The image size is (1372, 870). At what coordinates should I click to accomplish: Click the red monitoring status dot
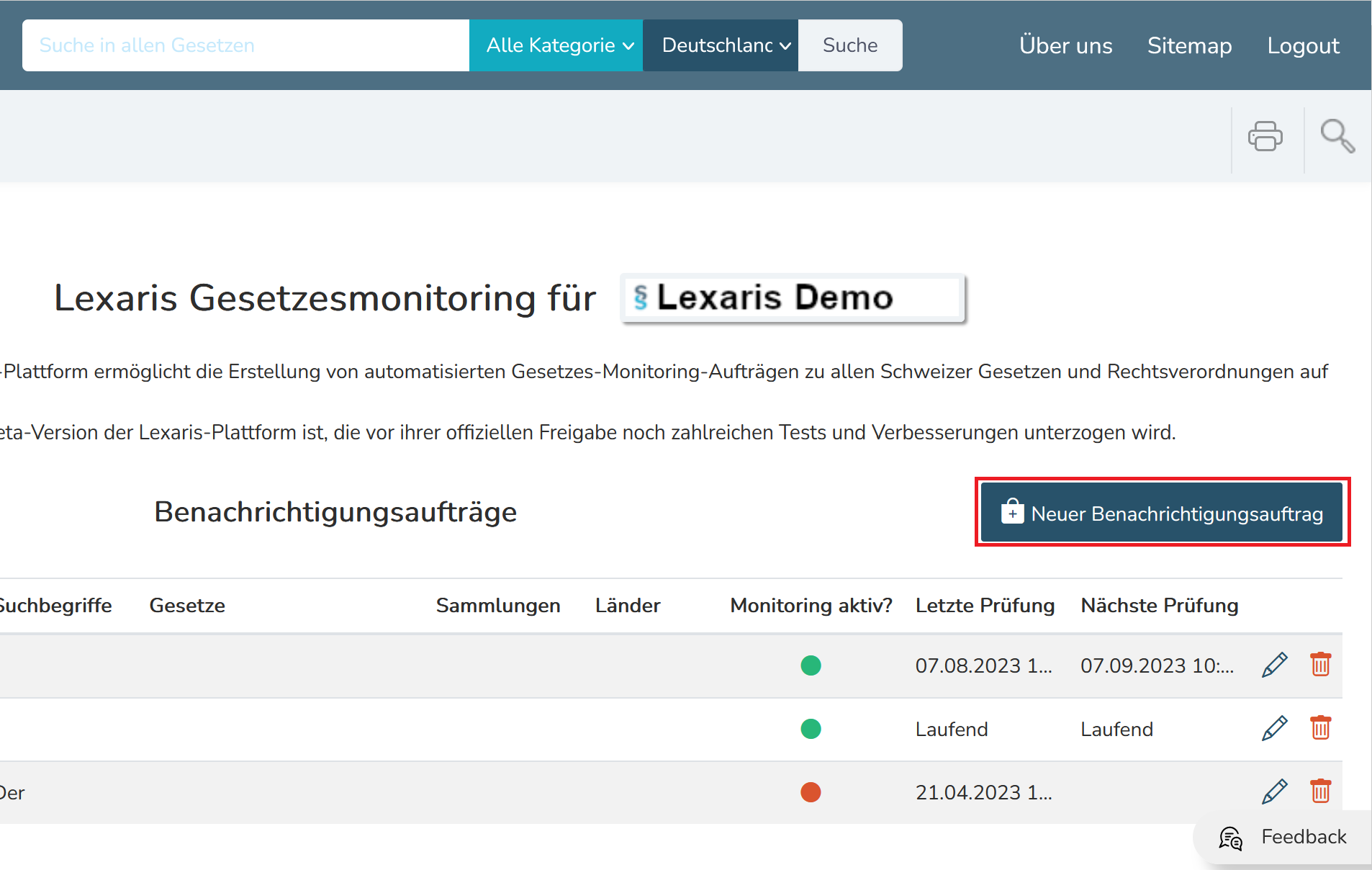[811, 792]
